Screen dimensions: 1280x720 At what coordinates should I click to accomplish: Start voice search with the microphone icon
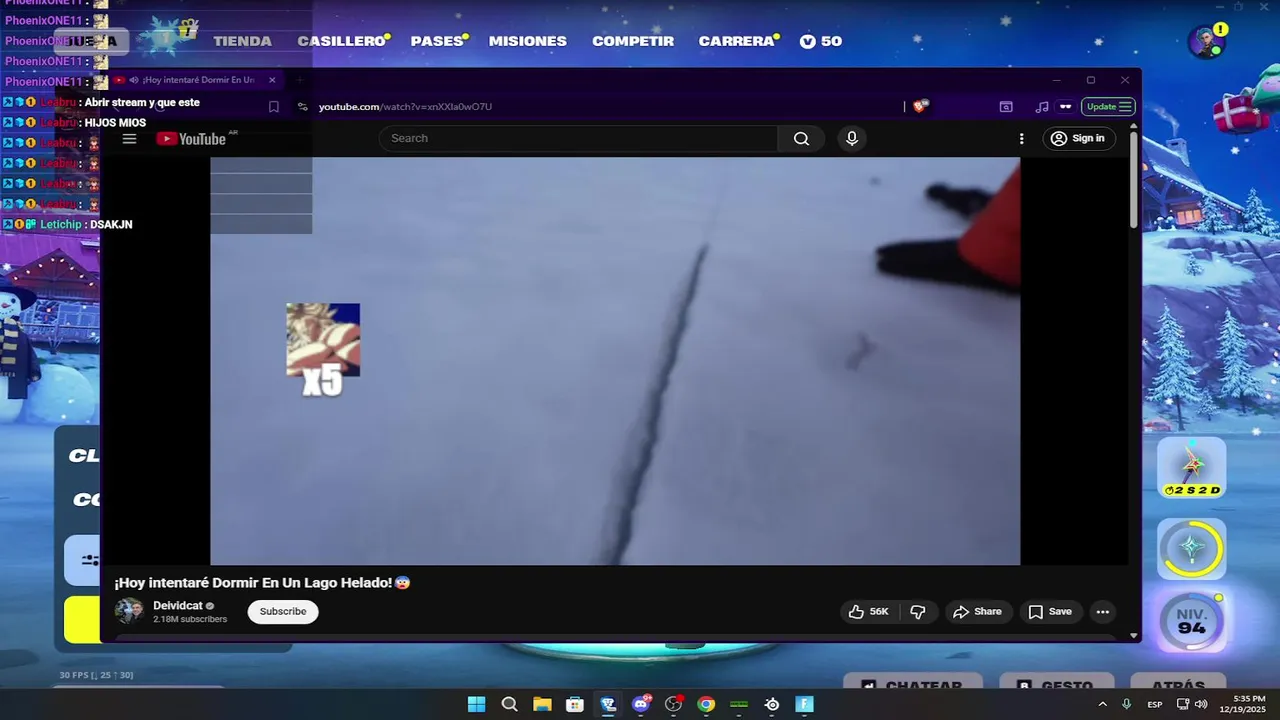click(x=852, y=139)
